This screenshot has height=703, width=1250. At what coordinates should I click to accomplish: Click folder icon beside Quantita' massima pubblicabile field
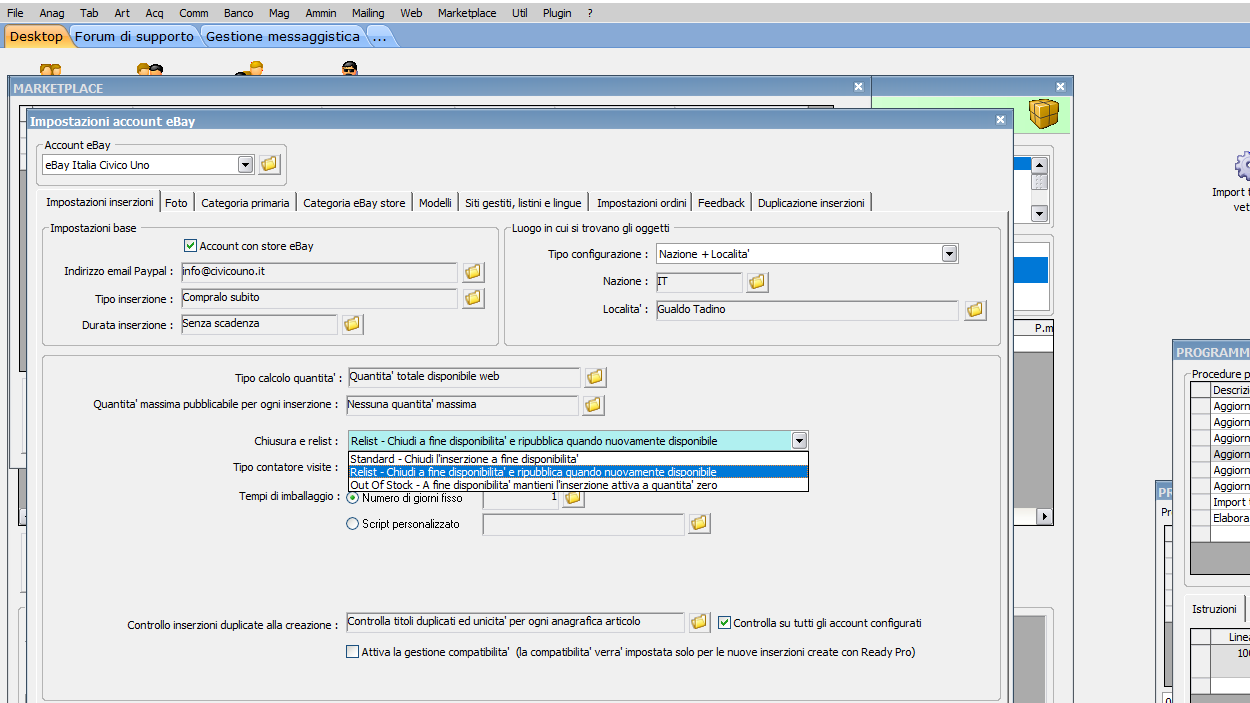point(593,405)
